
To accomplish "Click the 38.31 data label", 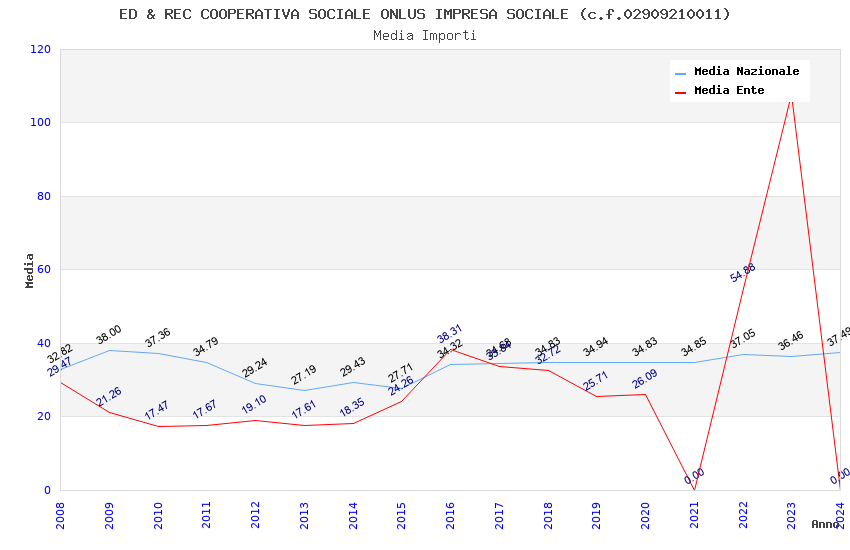I will pos(450,333).
